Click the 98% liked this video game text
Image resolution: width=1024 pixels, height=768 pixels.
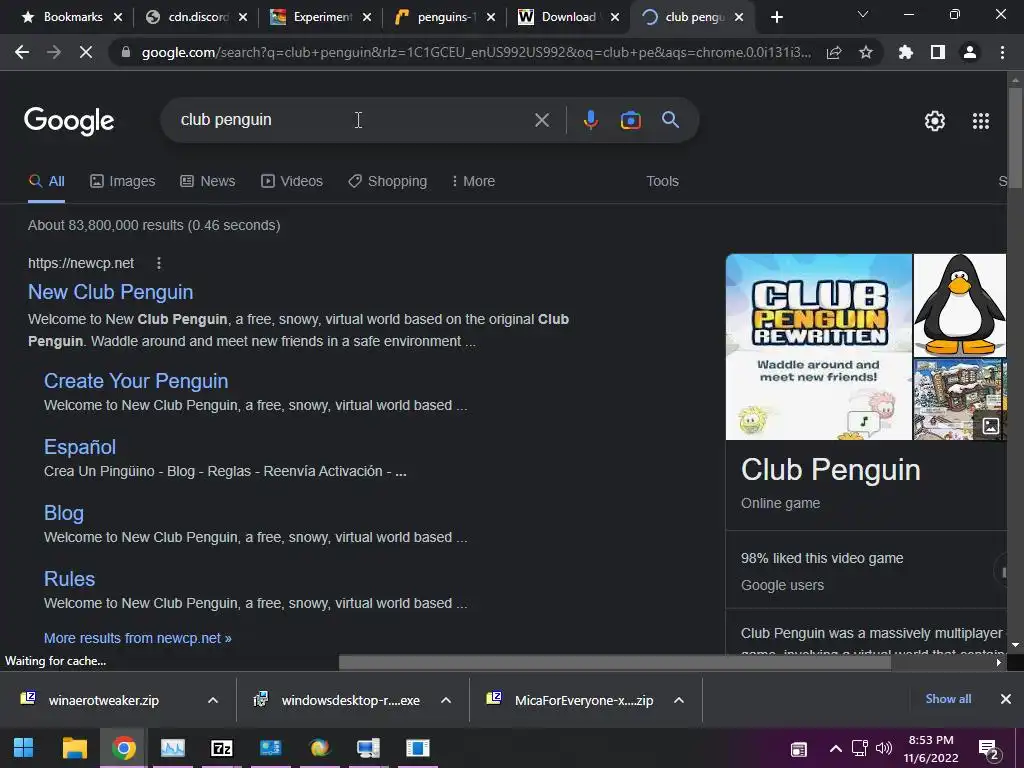tap(822, 558)
